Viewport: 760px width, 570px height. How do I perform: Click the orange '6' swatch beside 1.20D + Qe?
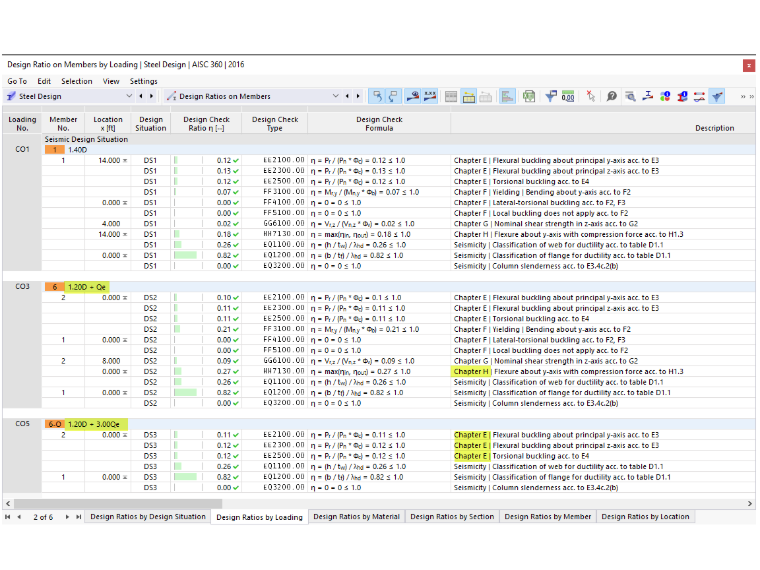click(55, 287)
